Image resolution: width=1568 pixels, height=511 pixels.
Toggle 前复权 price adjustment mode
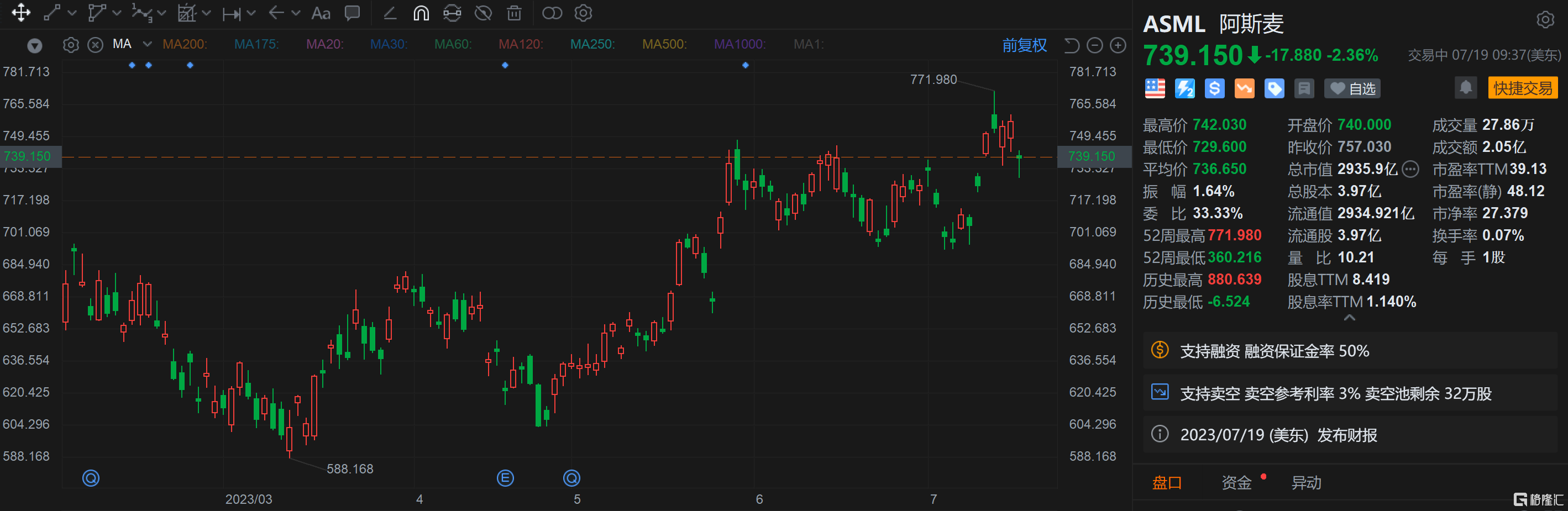[x=1025, y=45]
